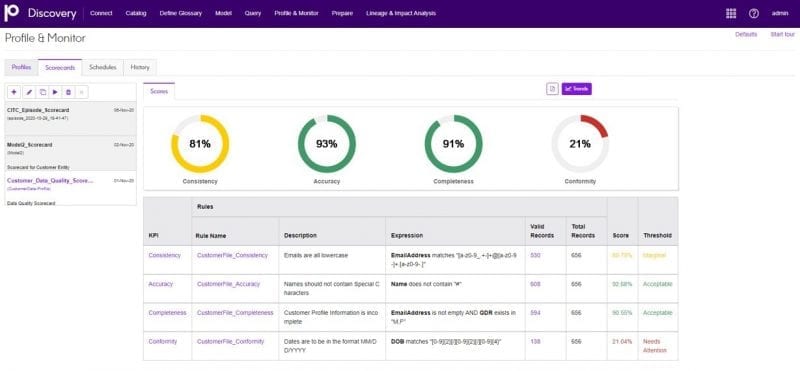Screen dimensions: 800x371
Task: Click the Accuracy KPI link
Action: pyautogui.click(x=161, y=284)
